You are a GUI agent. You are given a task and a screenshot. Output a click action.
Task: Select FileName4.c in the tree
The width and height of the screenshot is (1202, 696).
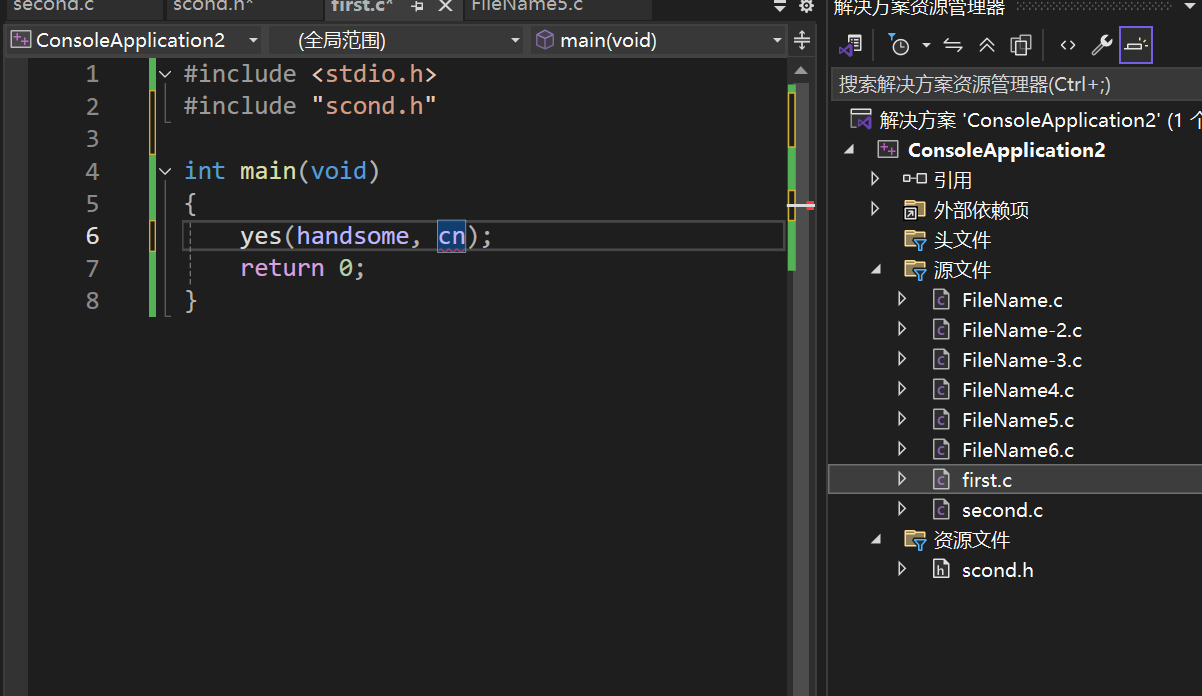point(1017,390)
